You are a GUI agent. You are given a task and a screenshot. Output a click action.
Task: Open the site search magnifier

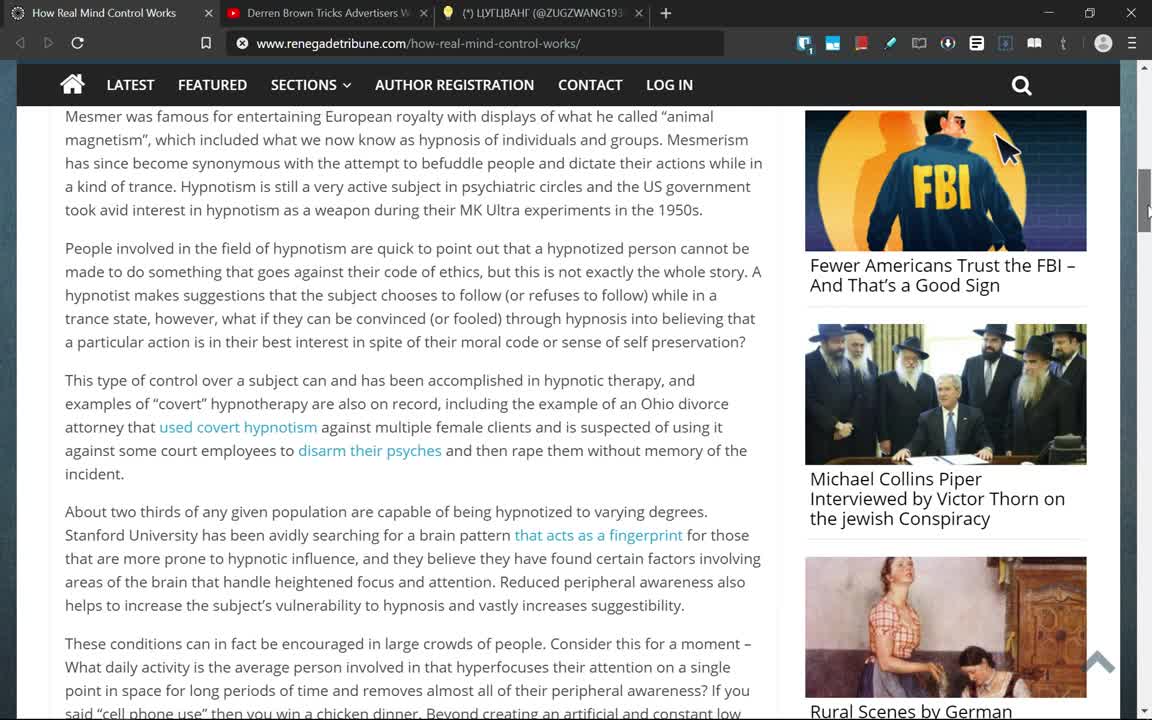click(x=1021, y=85)
